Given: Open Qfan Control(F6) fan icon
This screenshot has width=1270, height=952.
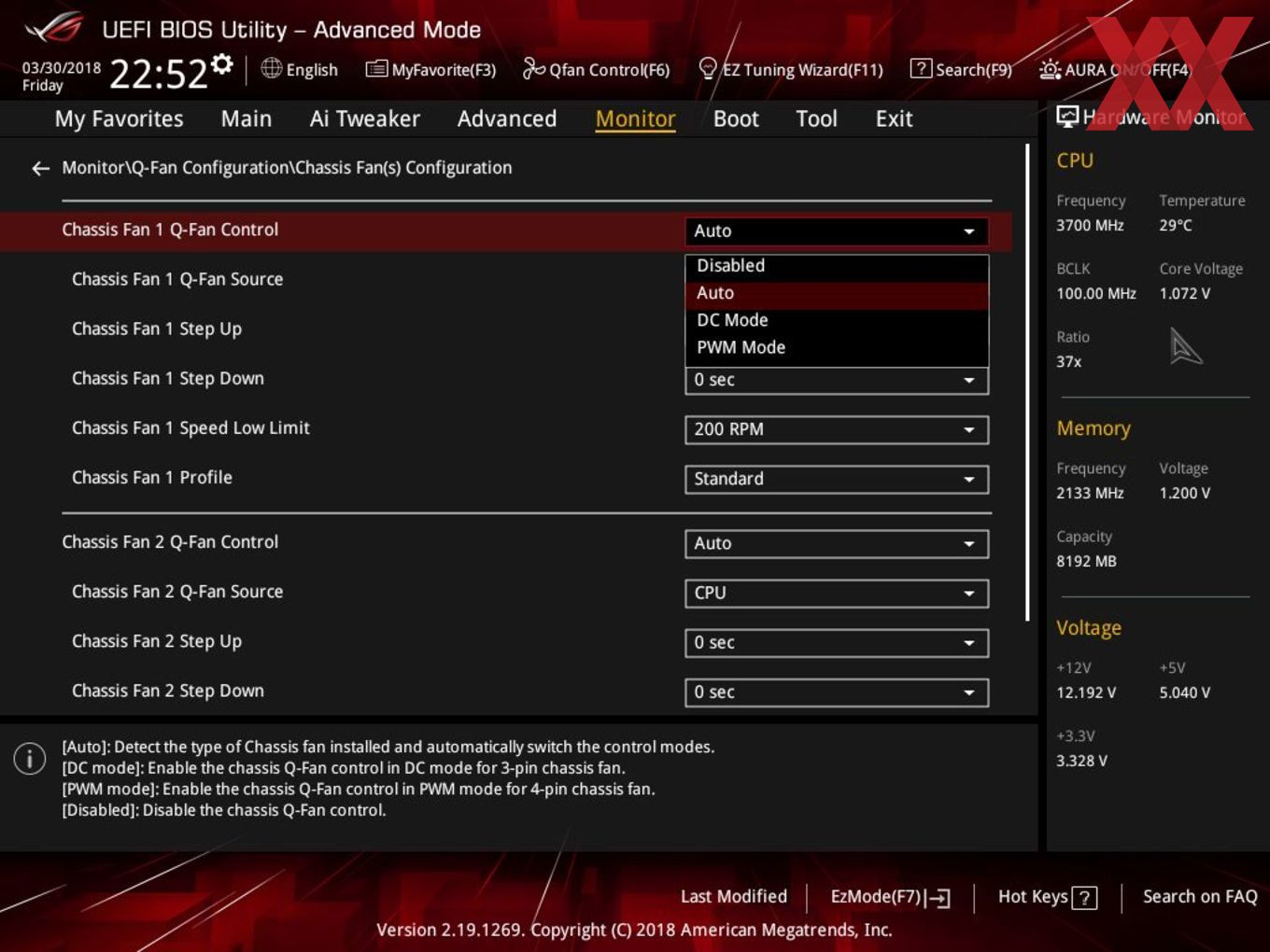Looking at the screenshot, I should (533, 68).
